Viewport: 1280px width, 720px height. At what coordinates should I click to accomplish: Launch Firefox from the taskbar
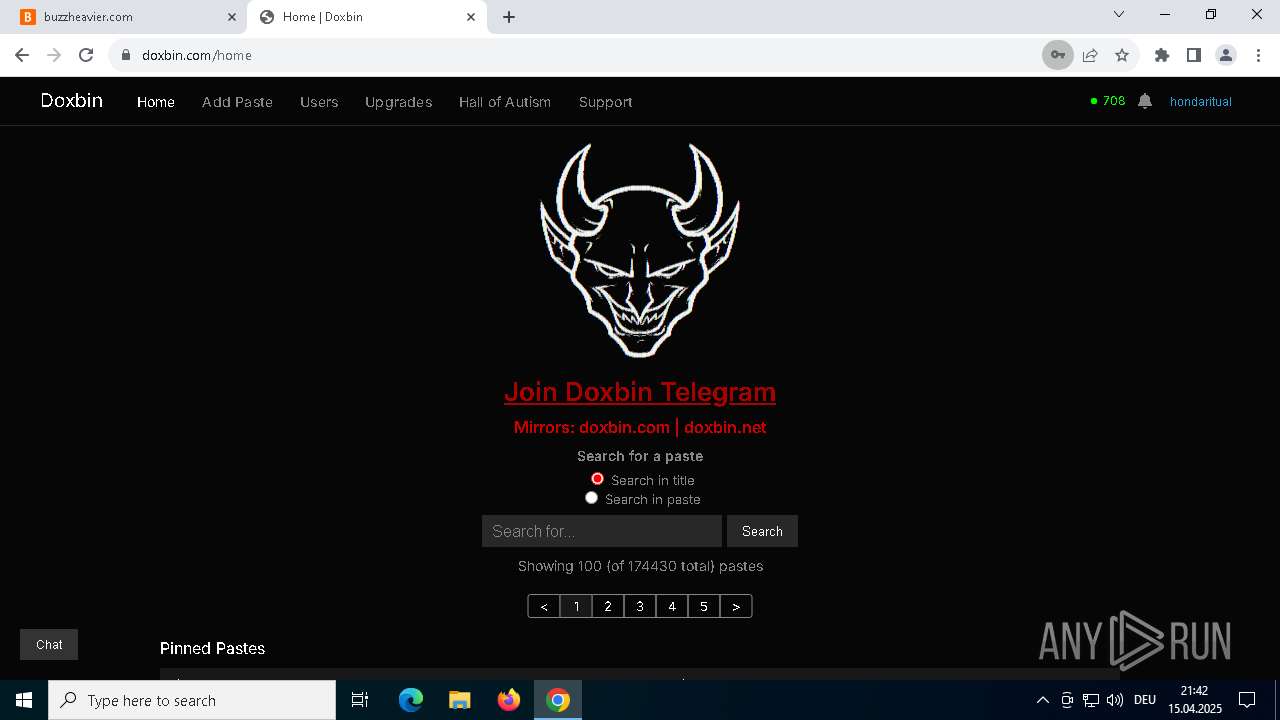pyautogui.click(x=509, y=700)
